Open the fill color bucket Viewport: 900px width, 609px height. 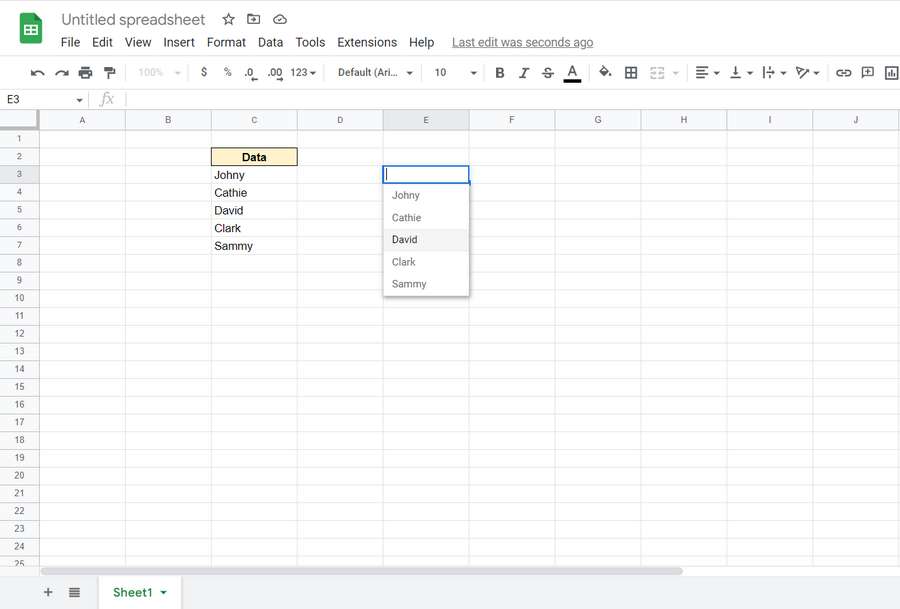click(605, 72)
